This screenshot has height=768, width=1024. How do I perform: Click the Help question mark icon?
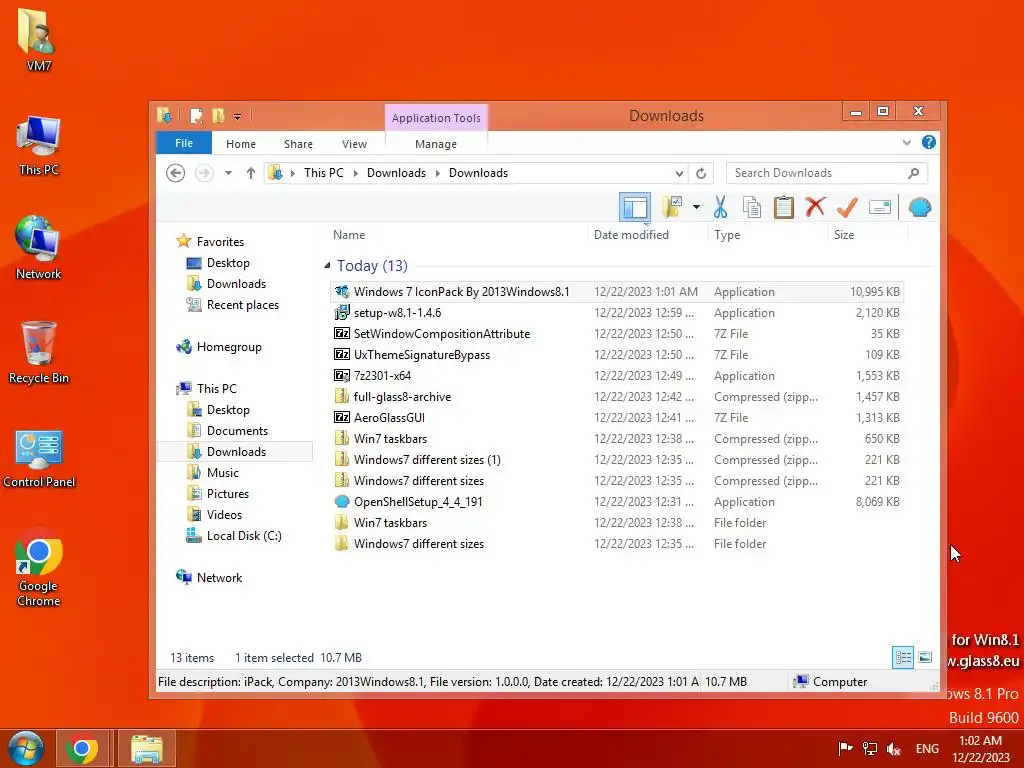pyautogui.click(x=929, y=142)
